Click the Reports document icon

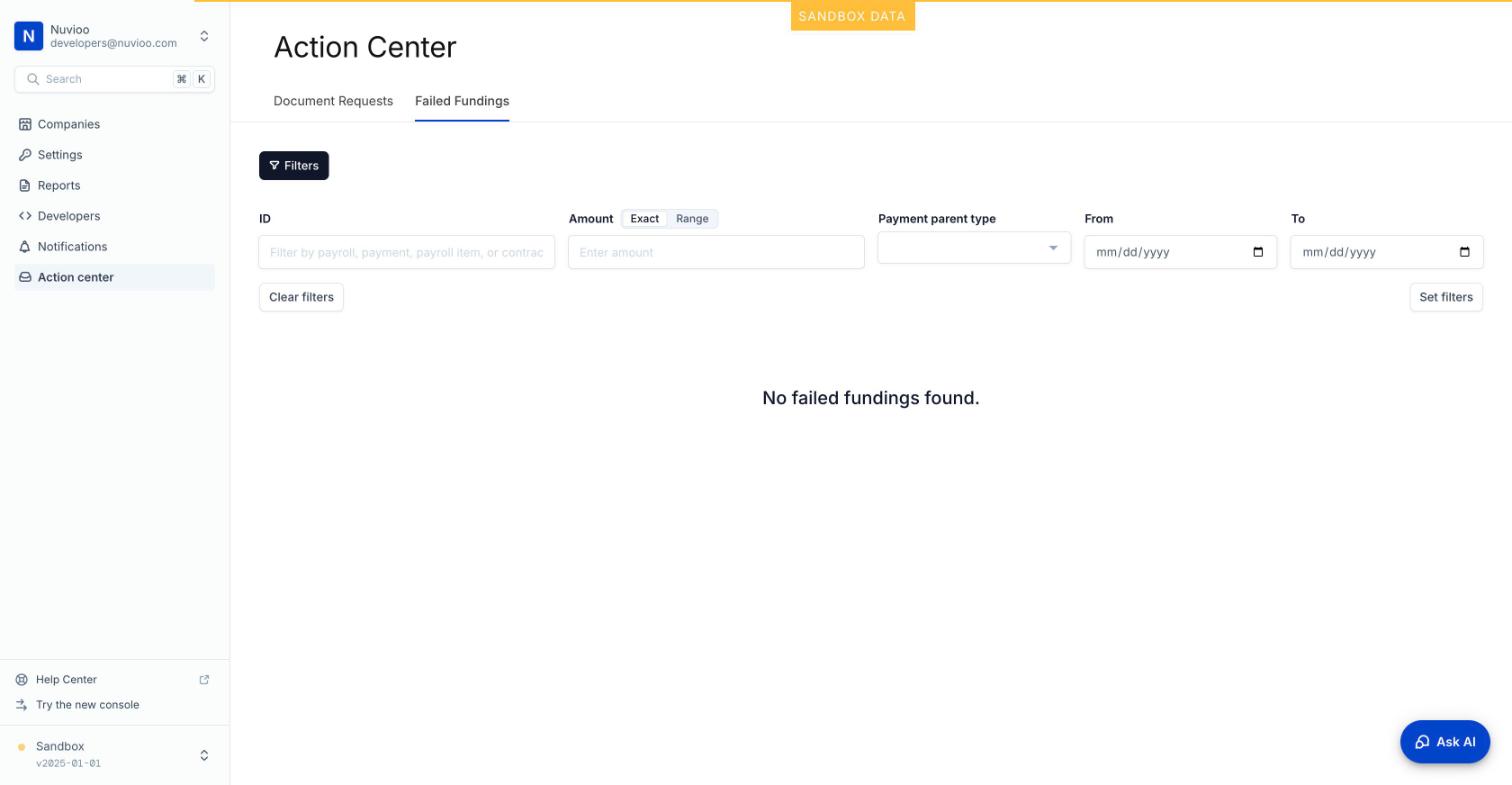[25, 186]
